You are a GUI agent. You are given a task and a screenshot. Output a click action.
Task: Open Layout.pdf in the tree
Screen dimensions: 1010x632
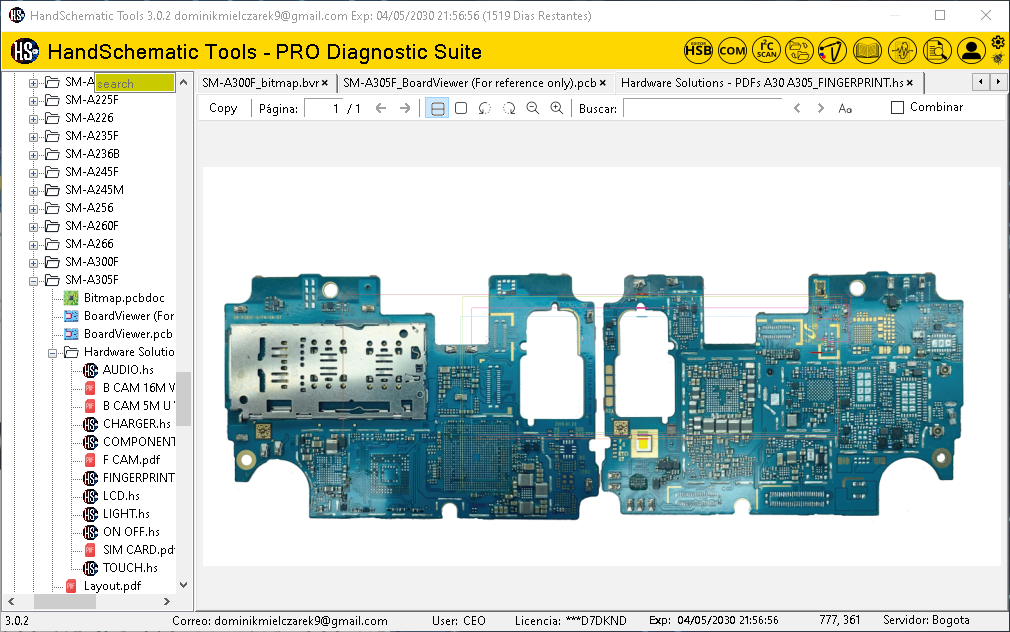112,586
